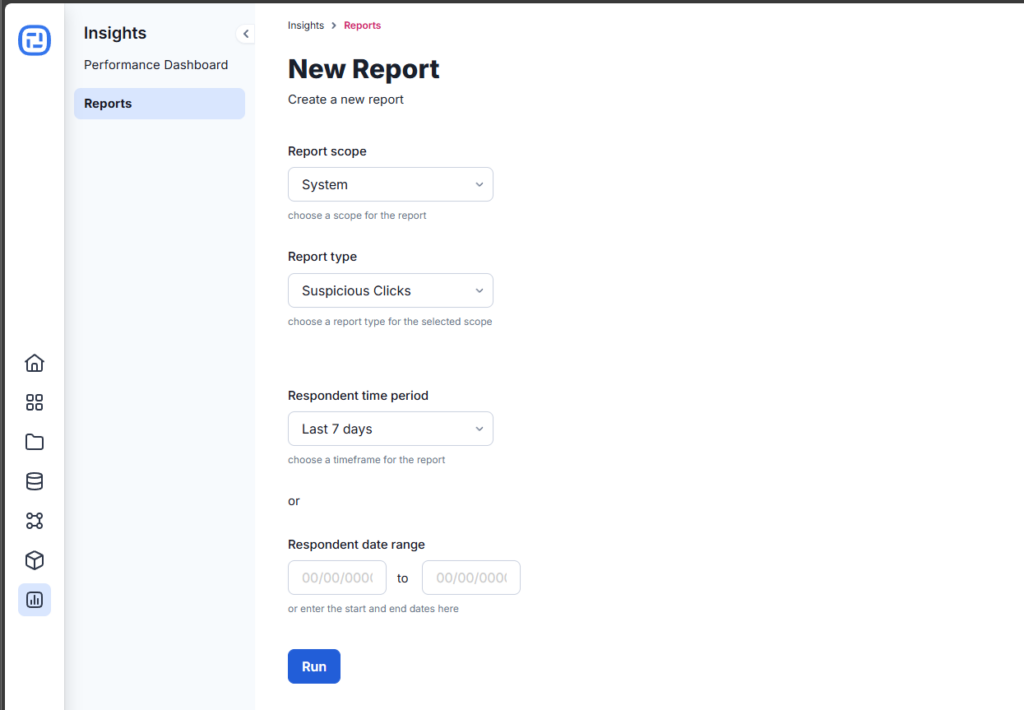Select Reports in the Insights menu
Screen dimensions: 1024x710
[x=159, y=104]
